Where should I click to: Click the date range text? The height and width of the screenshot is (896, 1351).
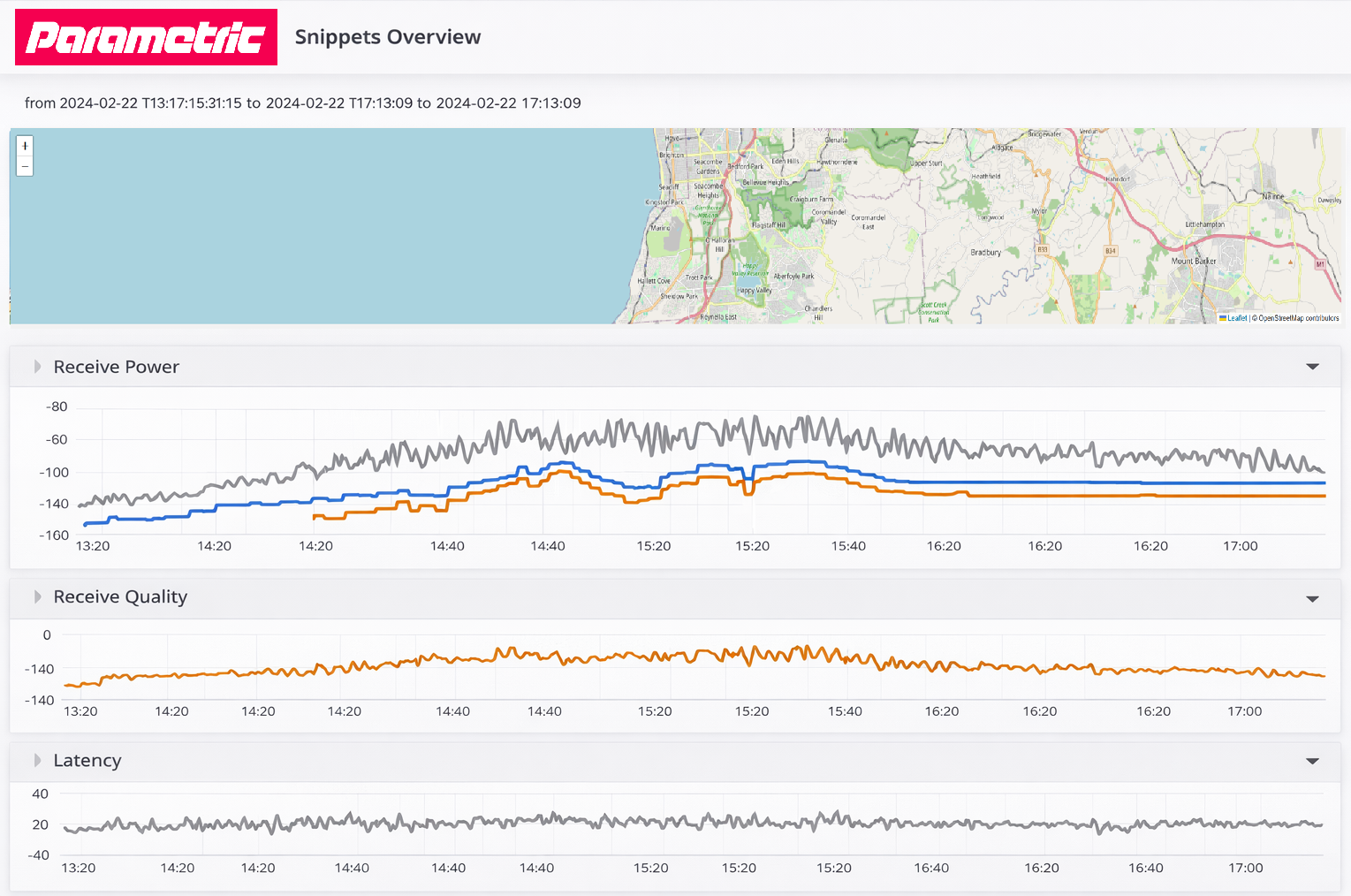click(x=302, y=103)
